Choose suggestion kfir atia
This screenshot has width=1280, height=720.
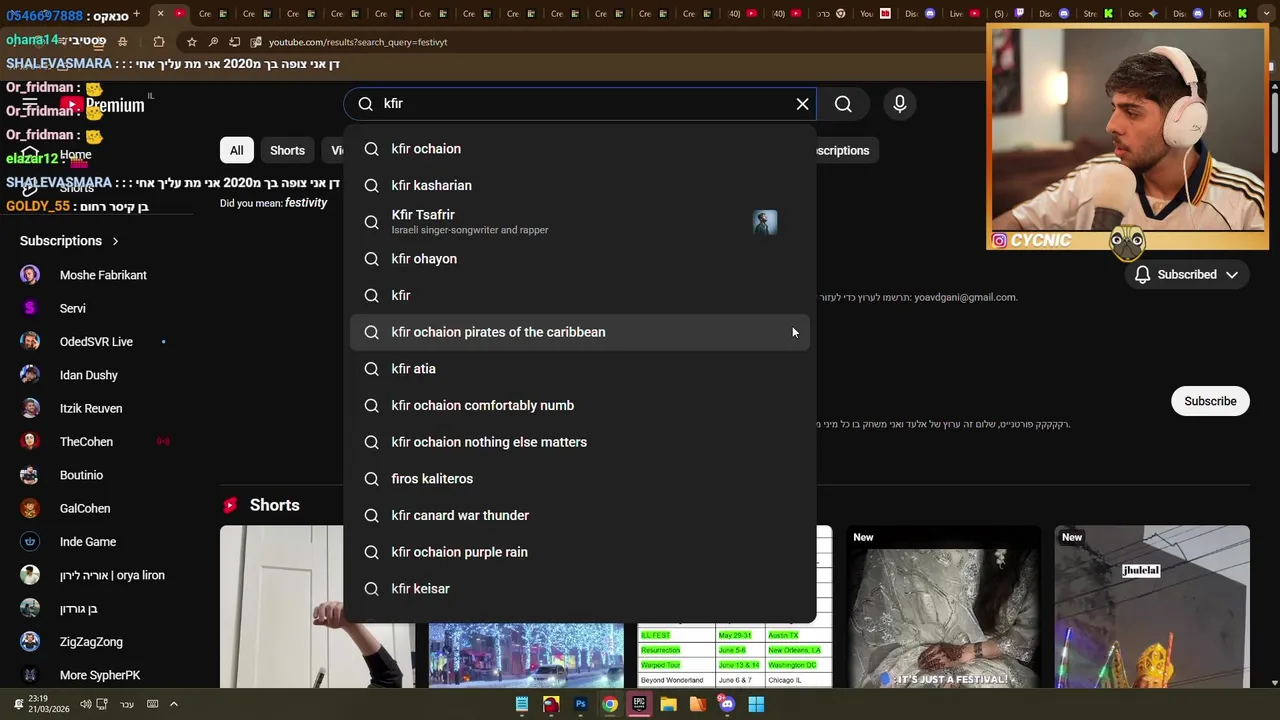click(580, 369)
